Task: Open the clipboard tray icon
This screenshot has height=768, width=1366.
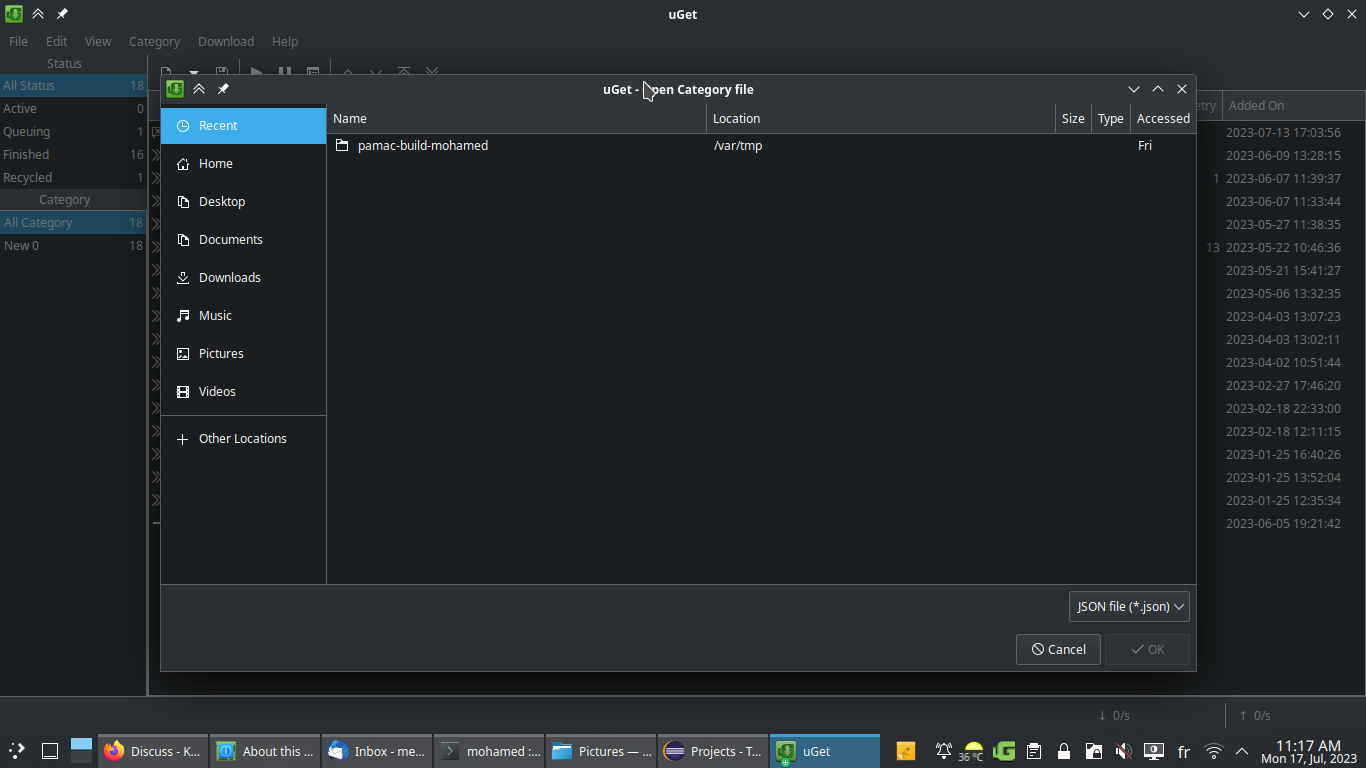Action: click(1034, 751)
